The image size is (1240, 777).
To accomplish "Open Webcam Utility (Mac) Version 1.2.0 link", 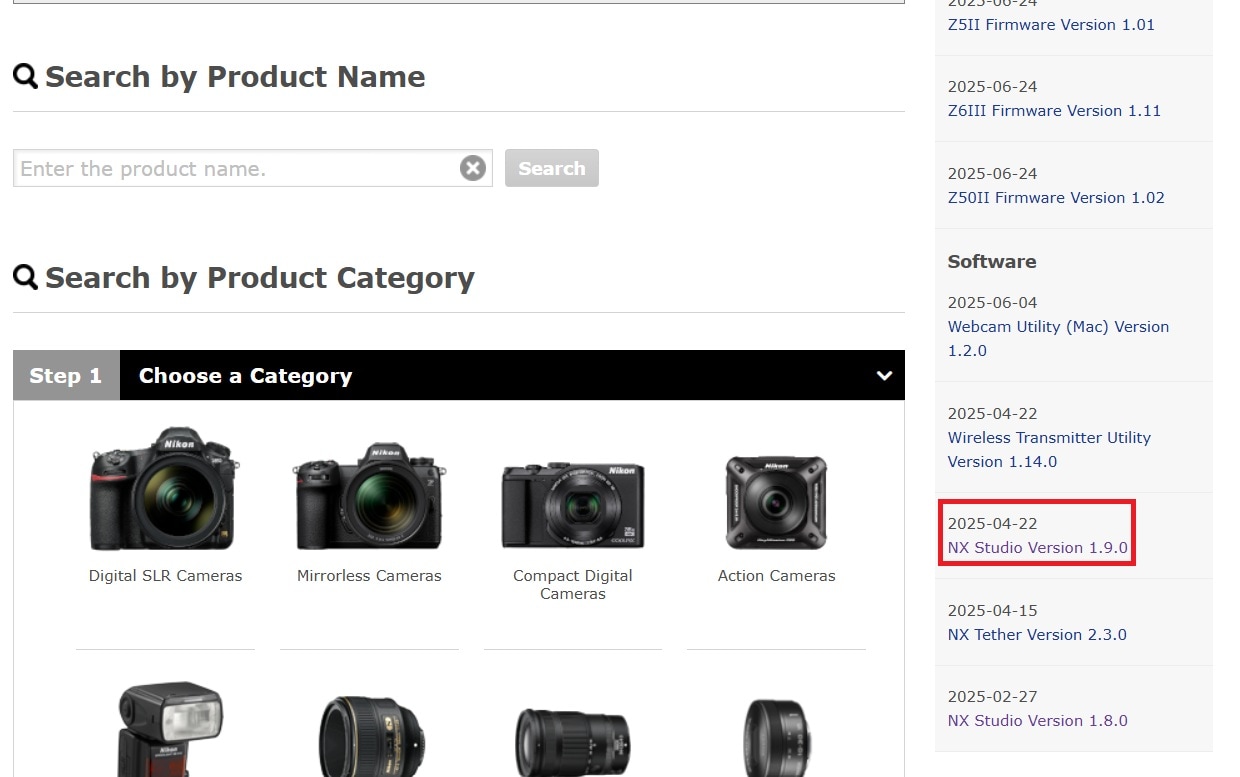I will (1058, 339).
